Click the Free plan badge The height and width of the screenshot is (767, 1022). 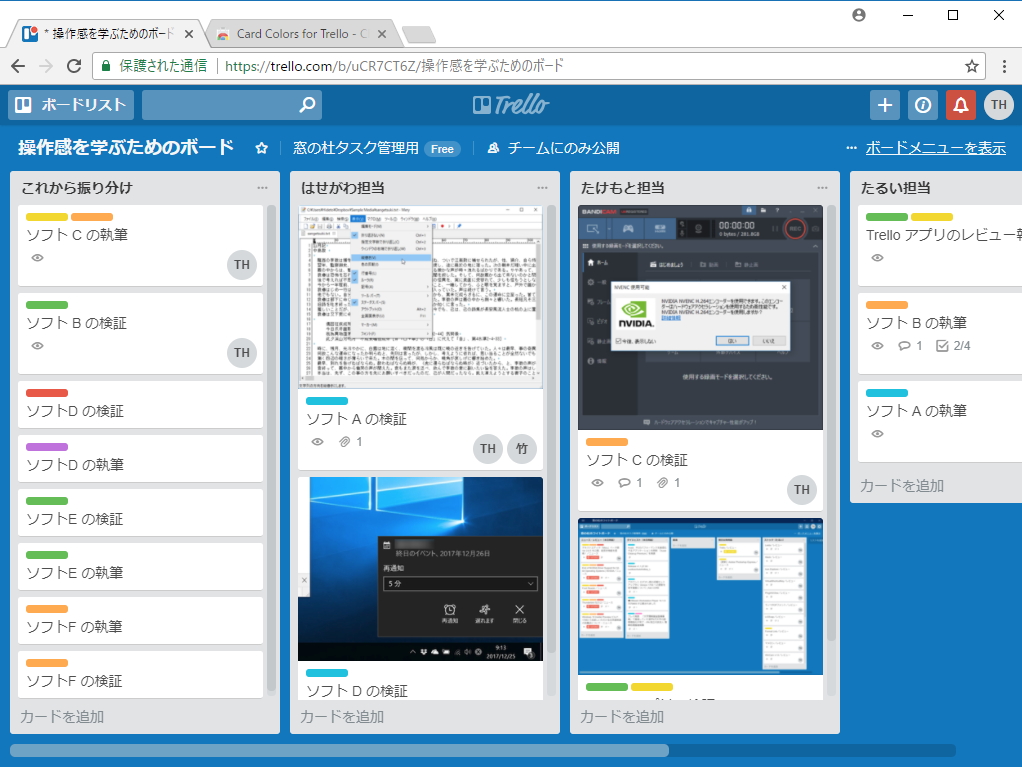pyautogui.click(x=442, y=149)
